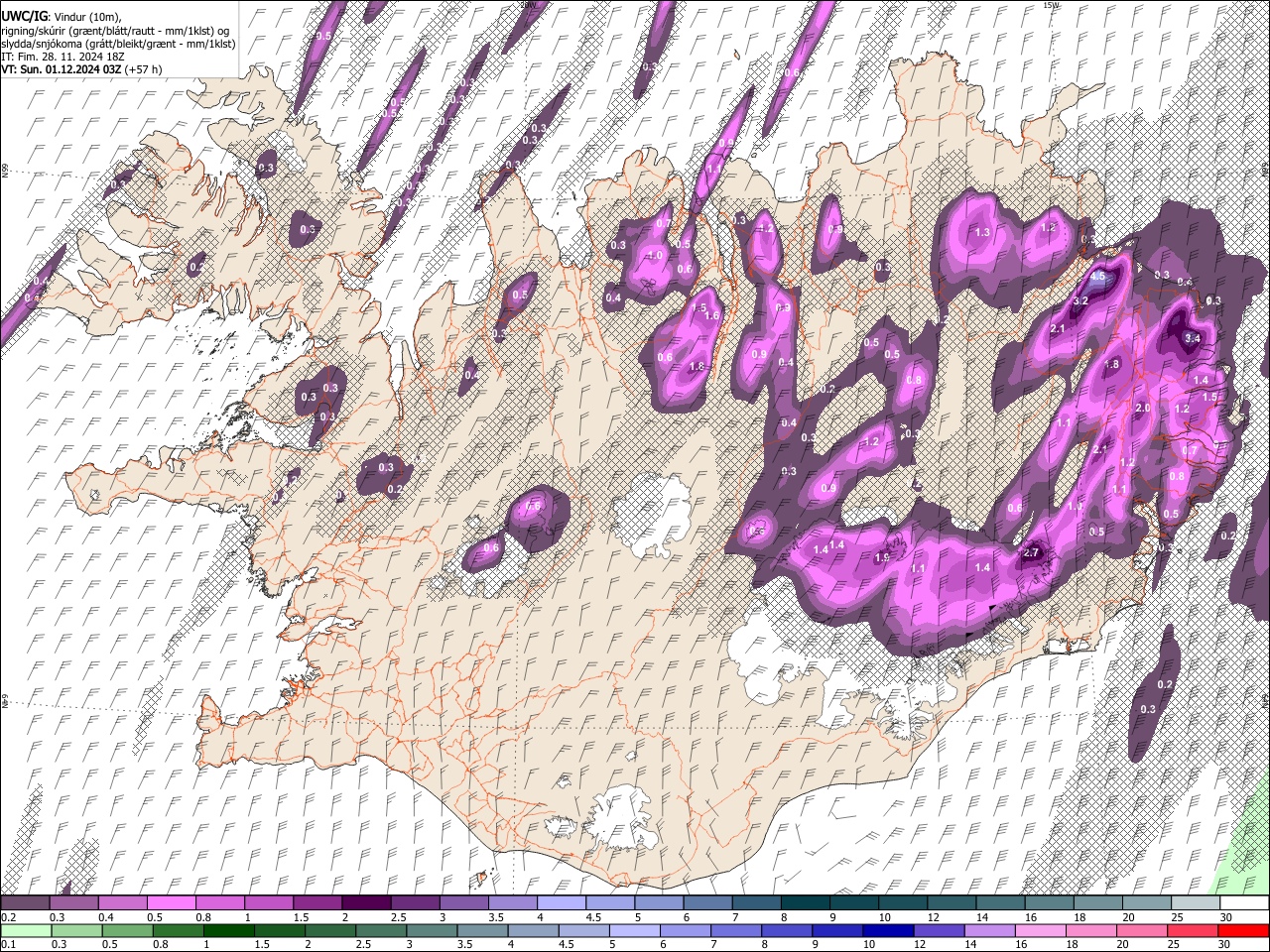The height and width of the screenshot is (952, 1270).
Task: Pick the darkest purple swatch starting at 2 on upper scale
Action: pos(365,903)
